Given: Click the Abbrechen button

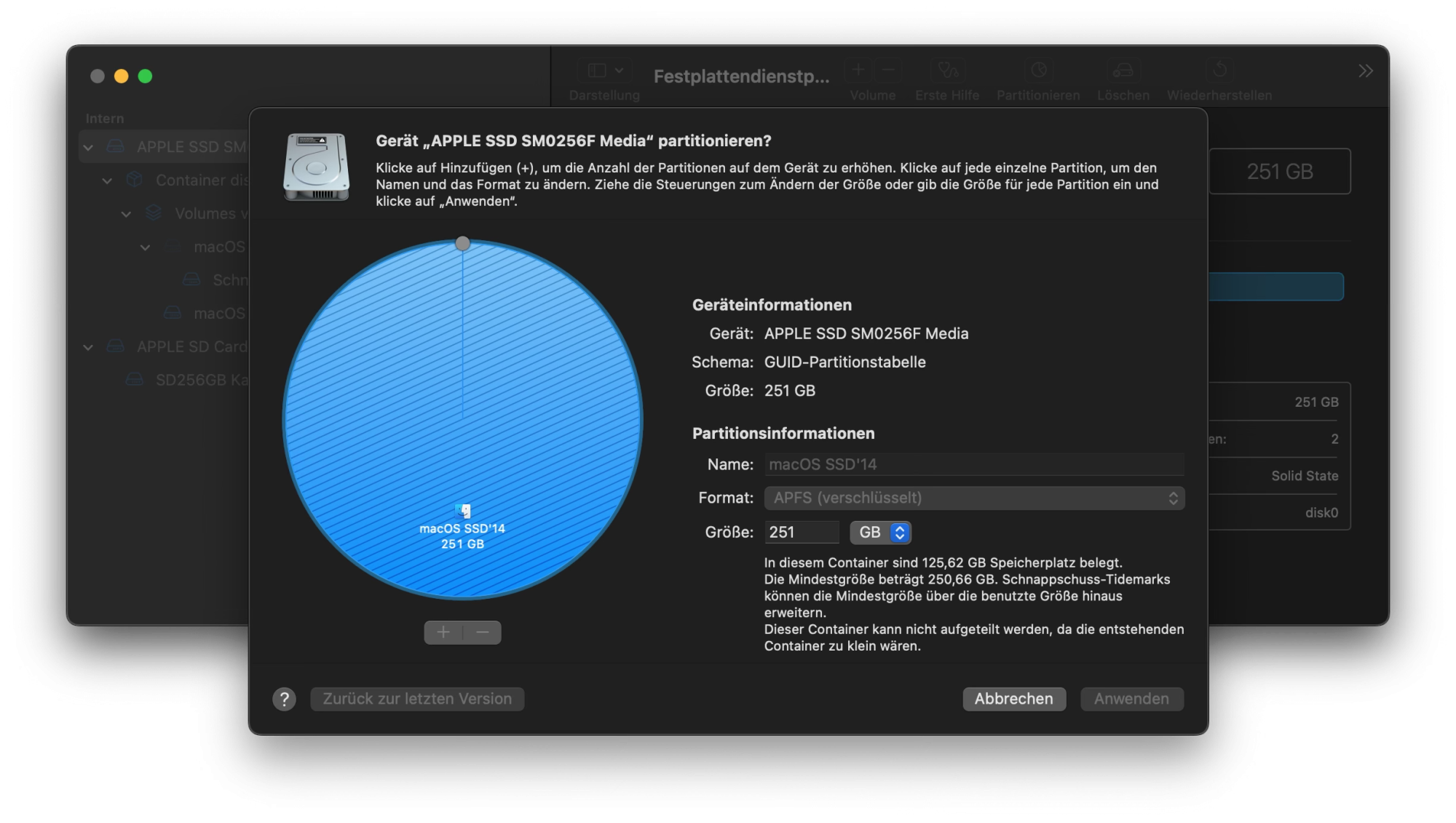Looking at the screenshot, I should pyautogui.click(x=1014, y=699).
